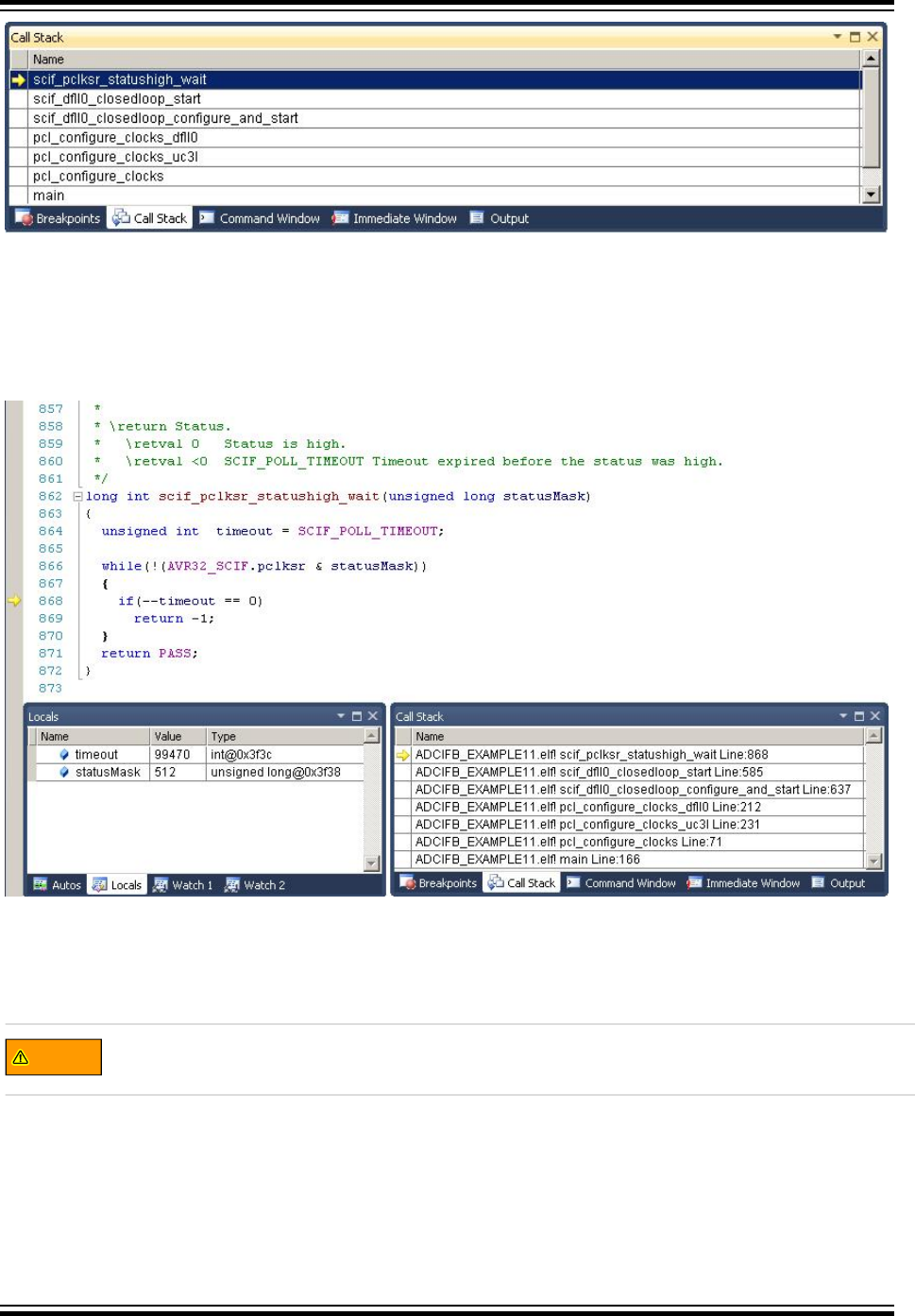
Task: Open Call Stack tab in lower panel
Action: click(x=522, y=883)
